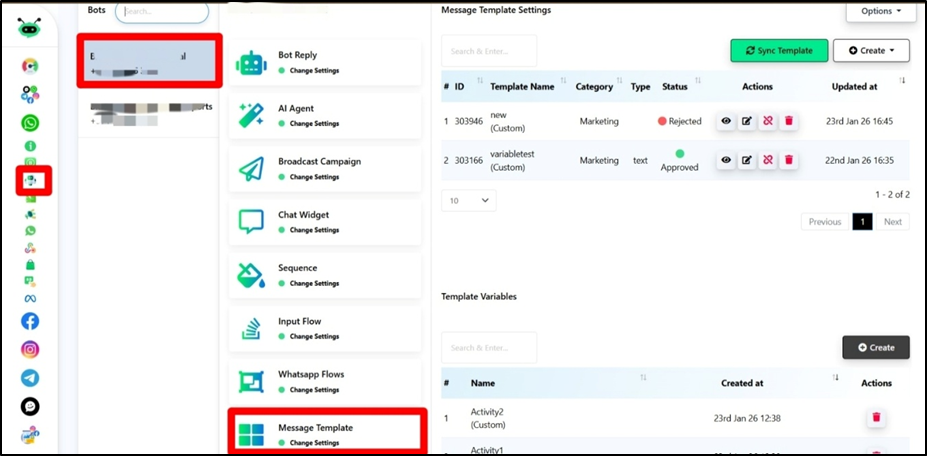Open the WhatsApp icon in left sidebar
The width and height of the screenshot is (927, 456).
pyautogui.click(x=31, y=123)
